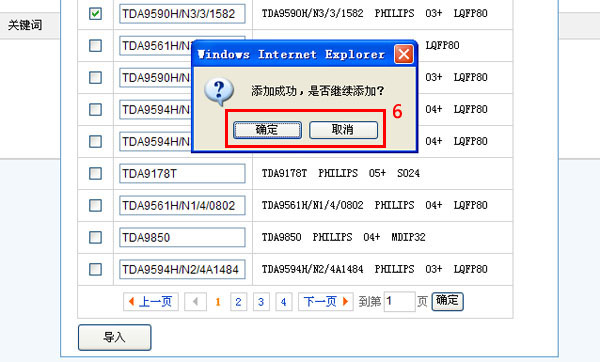Uncheck the TDA9590H/N3/3/1582 checkbox
Screen dimensions: 600x362
pos(95,14)
